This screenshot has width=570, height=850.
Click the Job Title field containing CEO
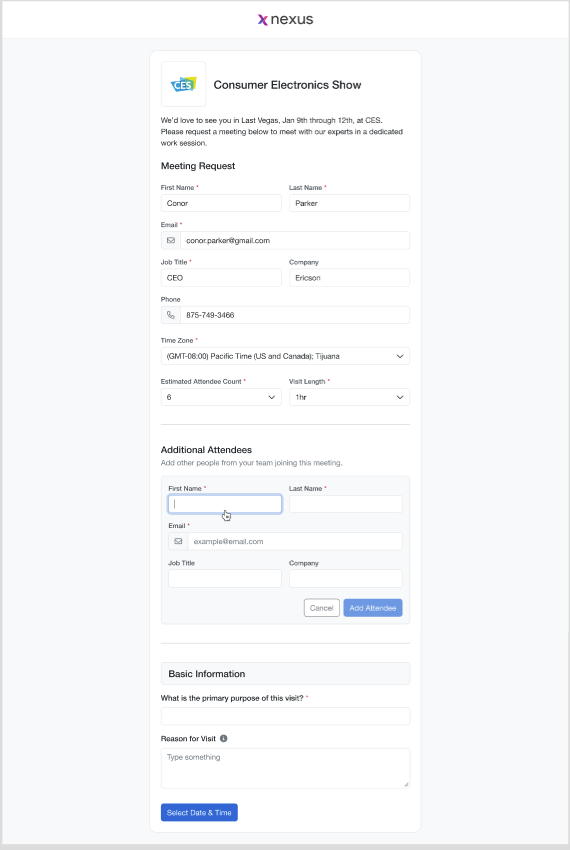tap(221, 278)
